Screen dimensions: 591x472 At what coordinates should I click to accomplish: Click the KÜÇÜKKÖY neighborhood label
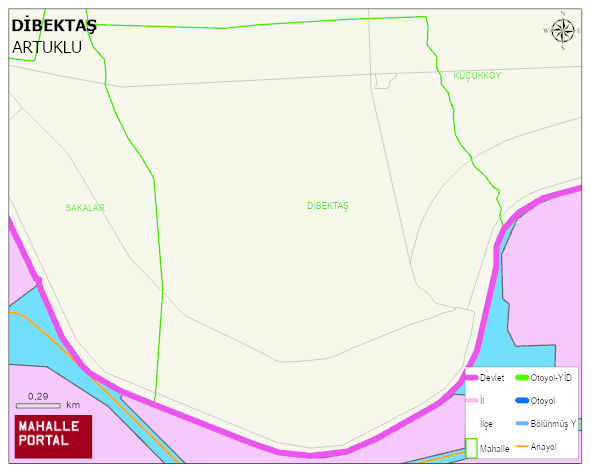pyautogui.click(x=477, y=76)
